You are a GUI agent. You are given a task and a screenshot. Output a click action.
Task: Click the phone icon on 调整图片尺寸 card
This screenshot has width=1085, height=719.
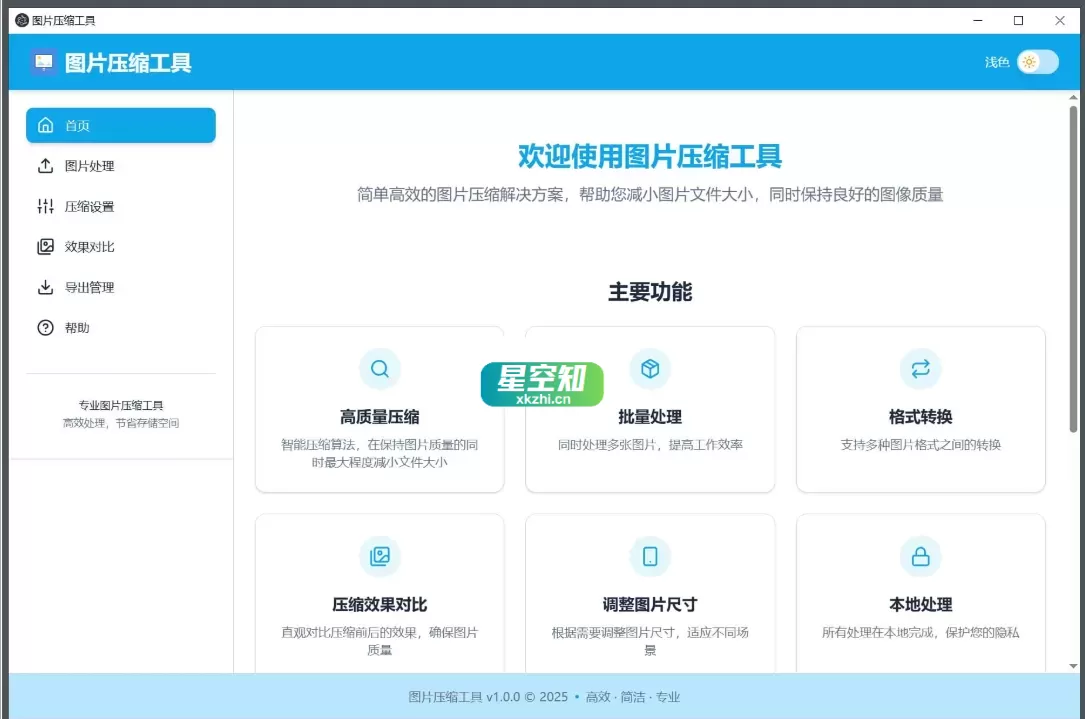tap(650, 556)
